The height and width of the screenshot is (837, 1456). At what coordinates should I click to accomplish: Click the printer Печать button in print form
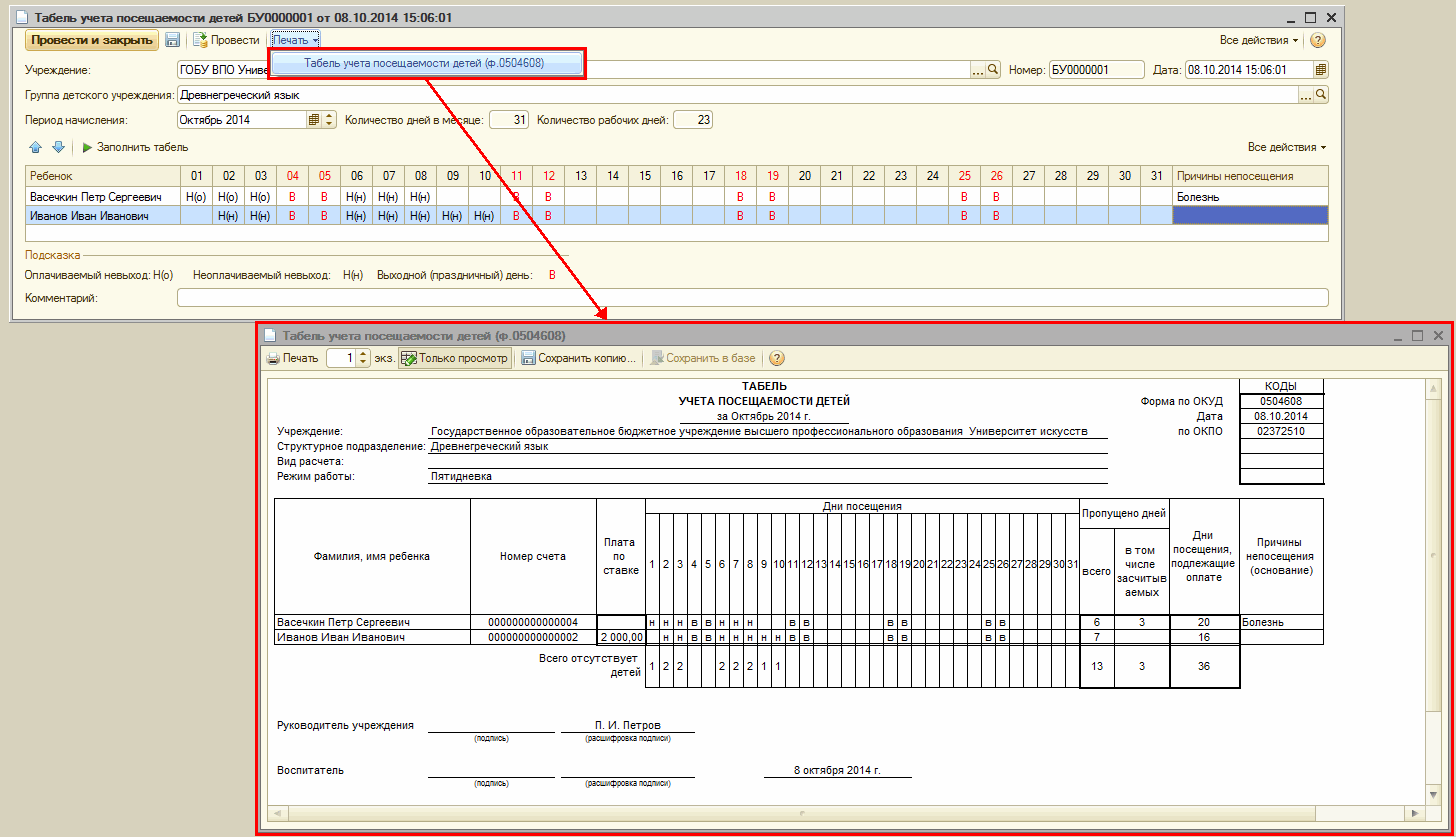coord(292,358)
